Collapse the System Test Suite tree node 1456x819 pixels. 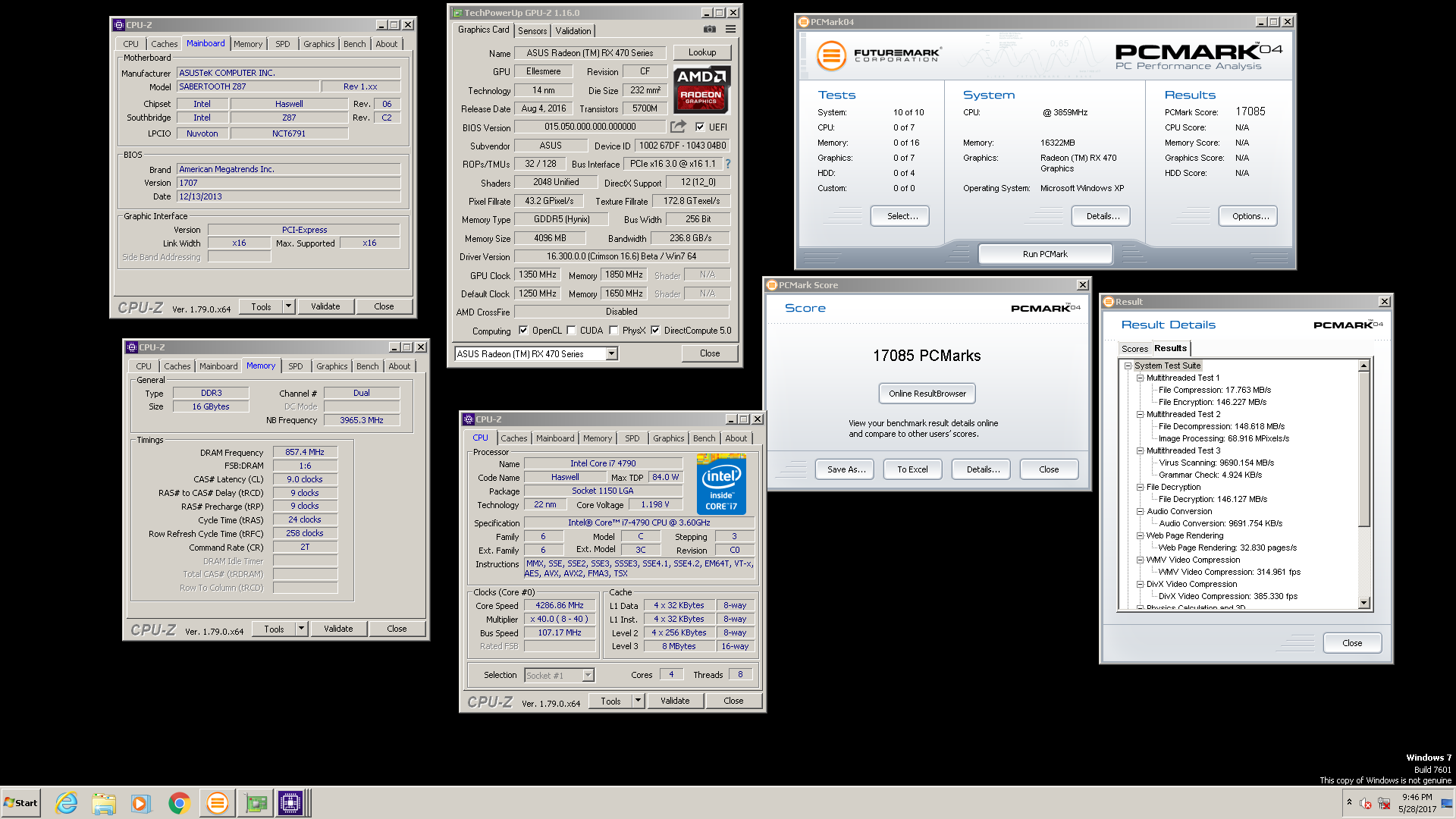[1128, 366]
